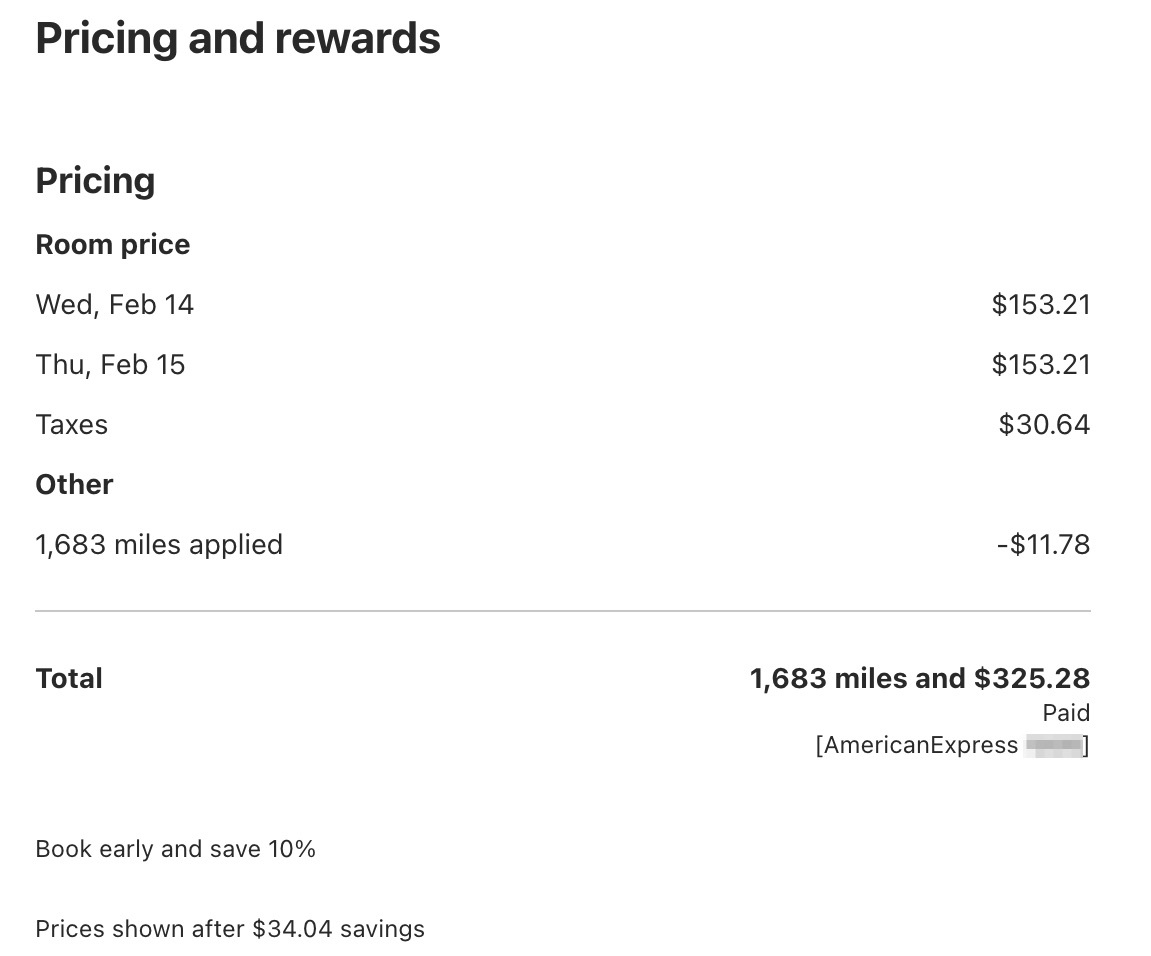The width and height of the screenshot is (1151, 956).
Task: Click the "Prices shown after $34.04 savings" note
Action: point(230,929)
